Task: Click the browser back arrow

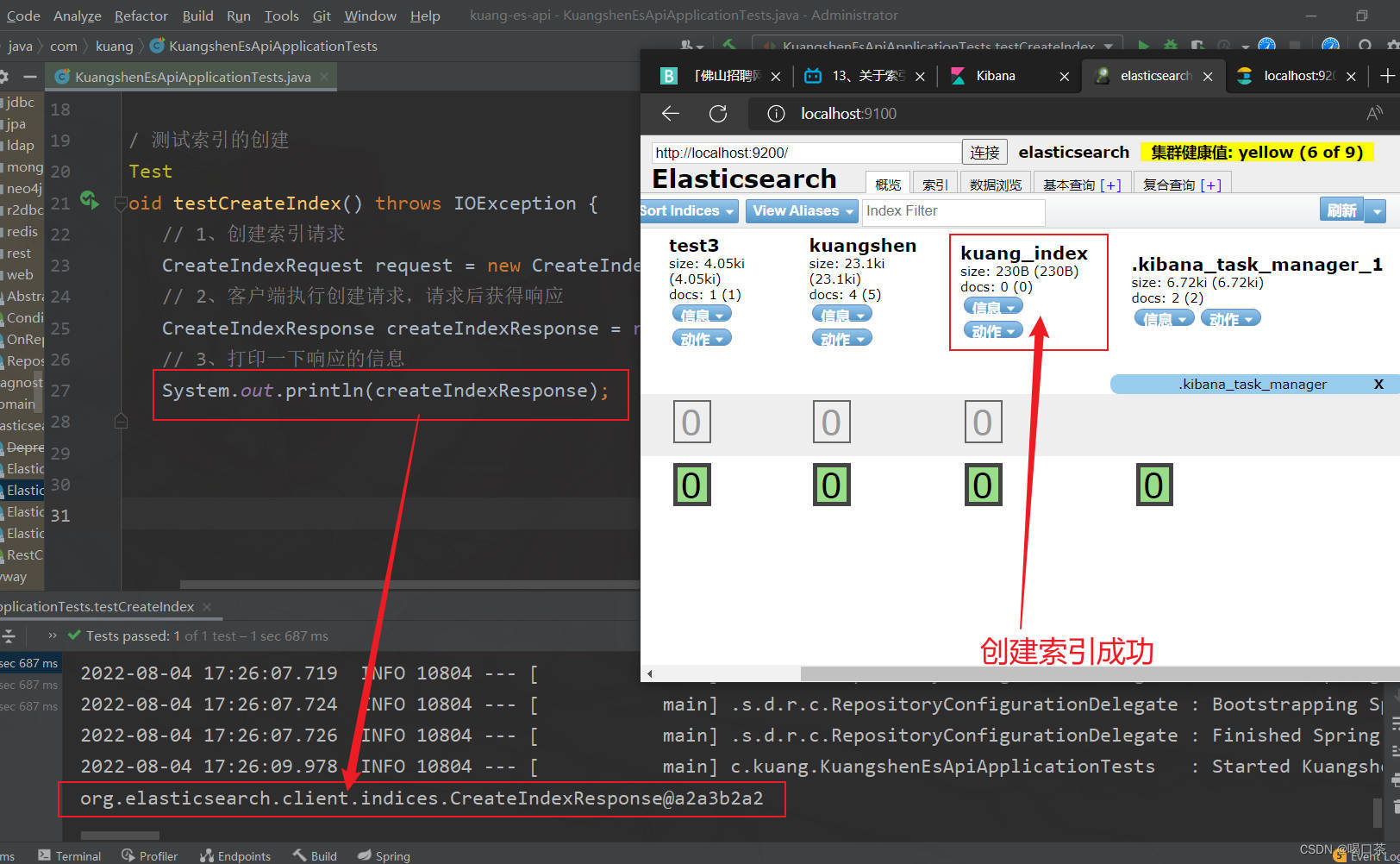Action: pos(671,113)
